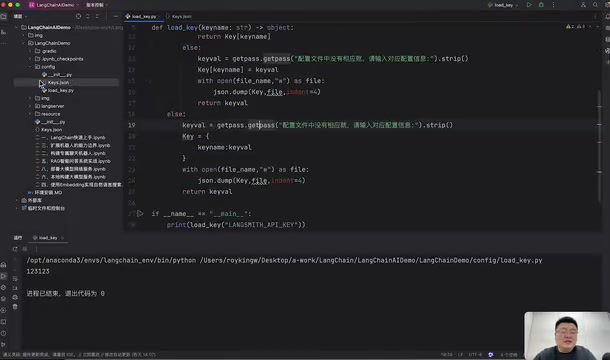Show more tool windows via ellipsis icon
This screenshot has width=610, height=360.
click(x=4, y=43)
